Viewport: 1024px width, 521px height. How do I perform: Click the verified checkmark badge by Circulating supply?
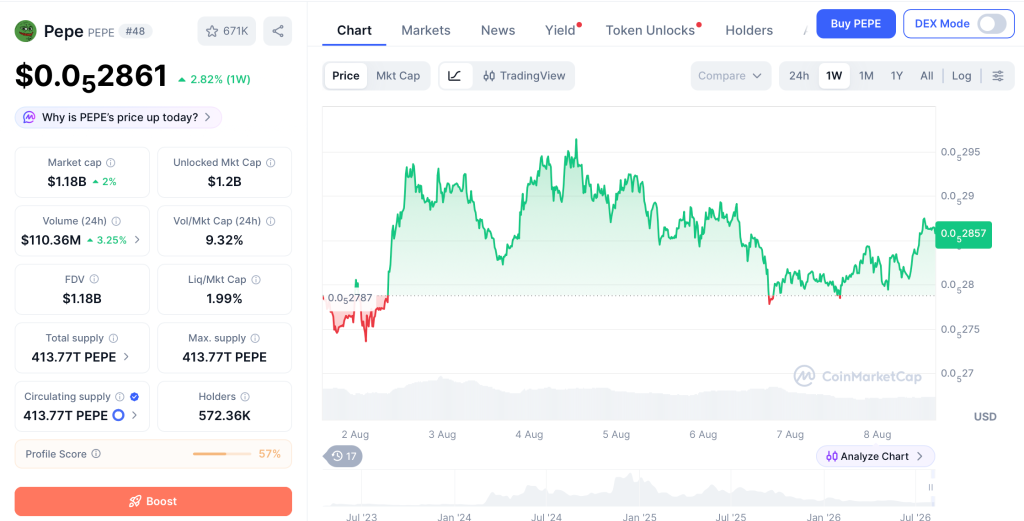(x=134, y=397)
